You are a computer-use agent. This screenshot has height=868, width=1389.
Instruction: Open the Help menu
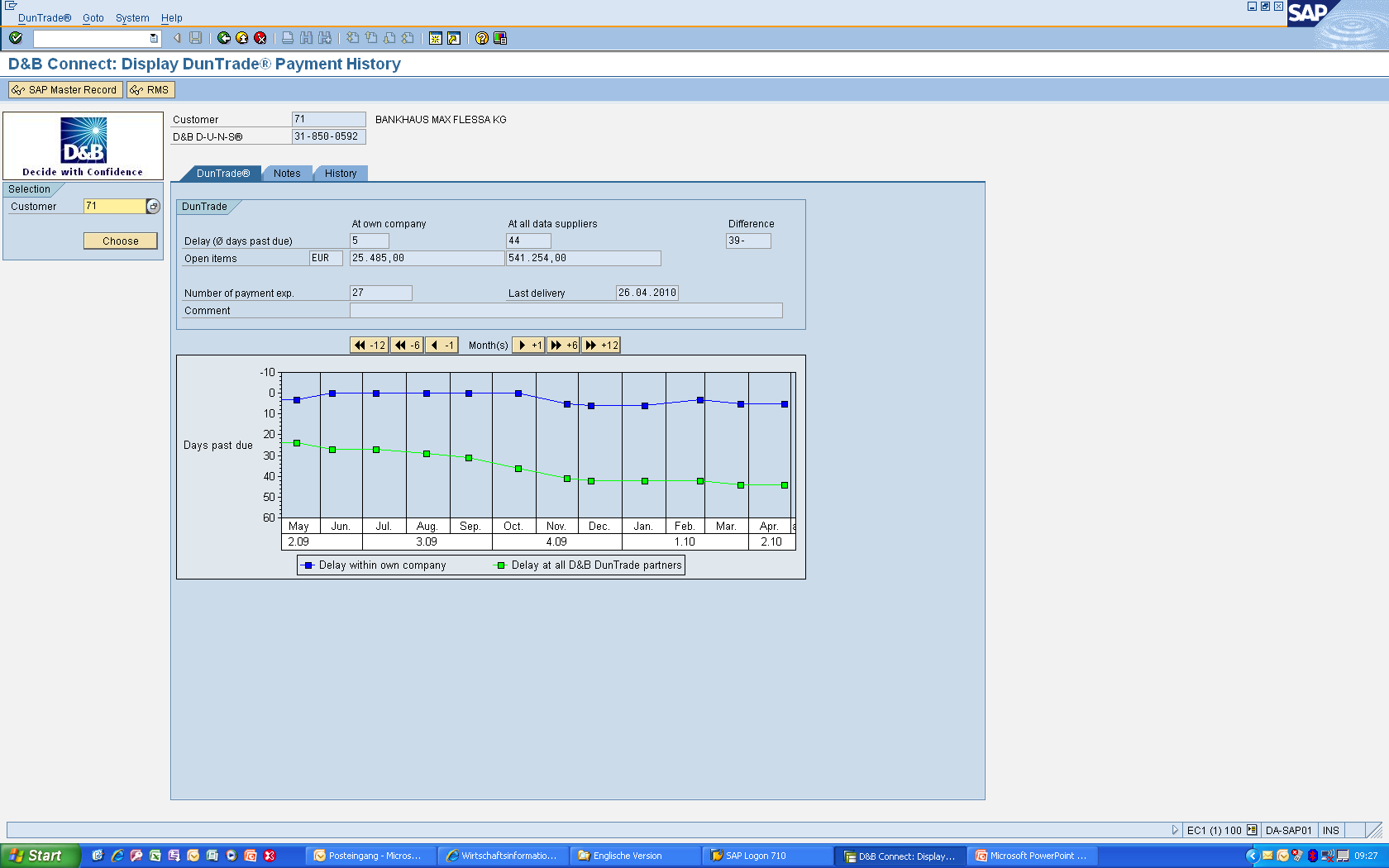tap(172, 18)
